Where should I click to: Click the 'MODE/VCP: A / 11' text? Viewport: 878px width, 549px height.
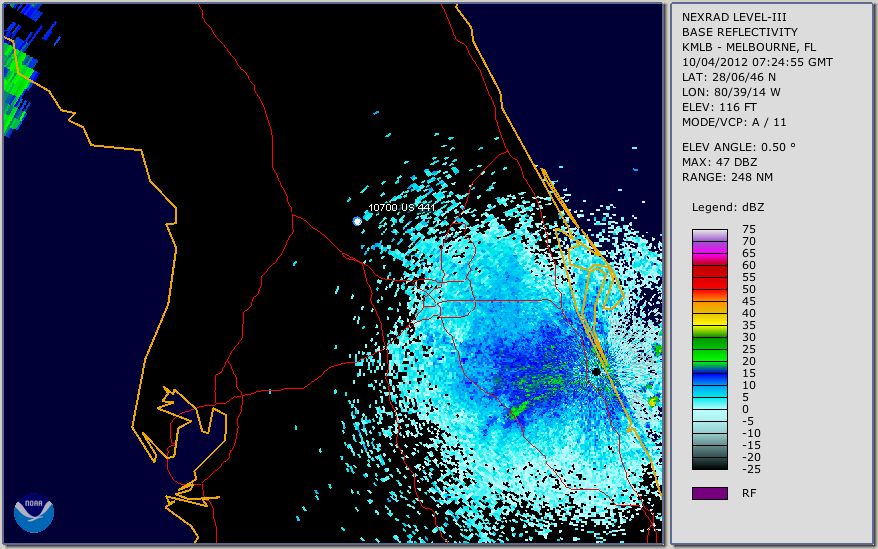click(x=734, y=122)
